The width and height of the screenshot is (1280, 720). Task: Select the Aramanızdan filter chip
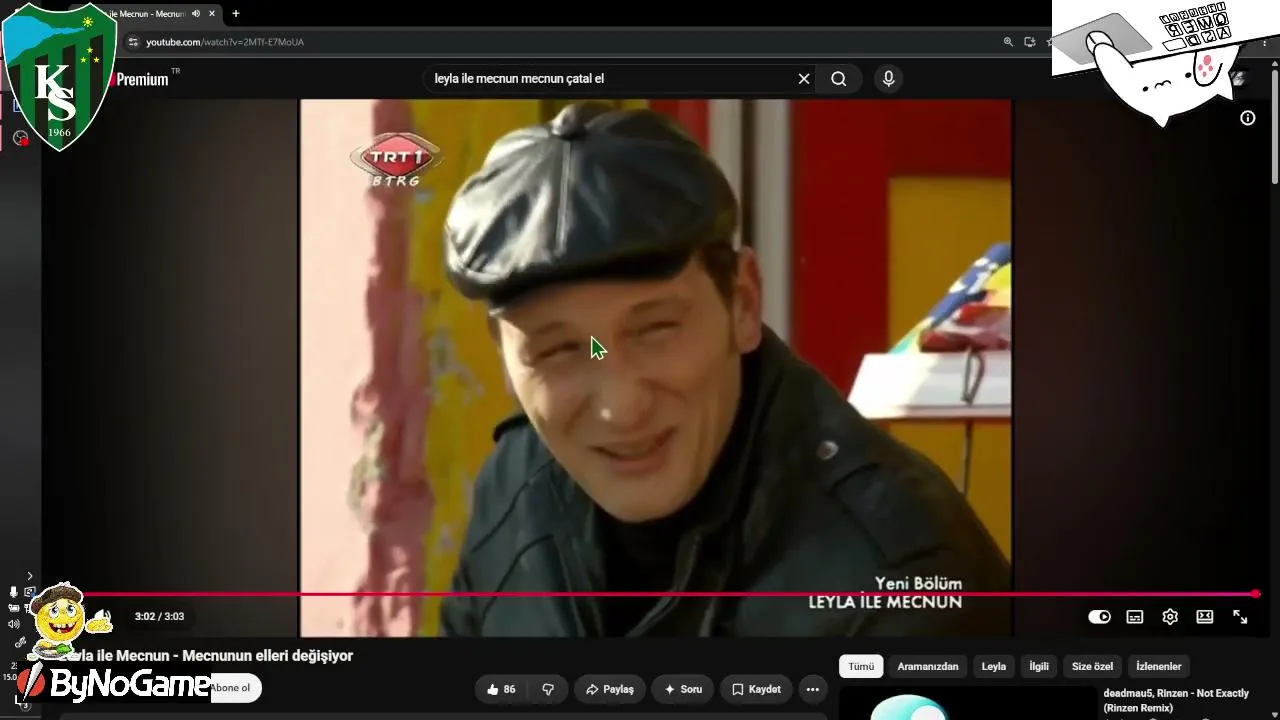pyautogui.click(x=928, y=666)
